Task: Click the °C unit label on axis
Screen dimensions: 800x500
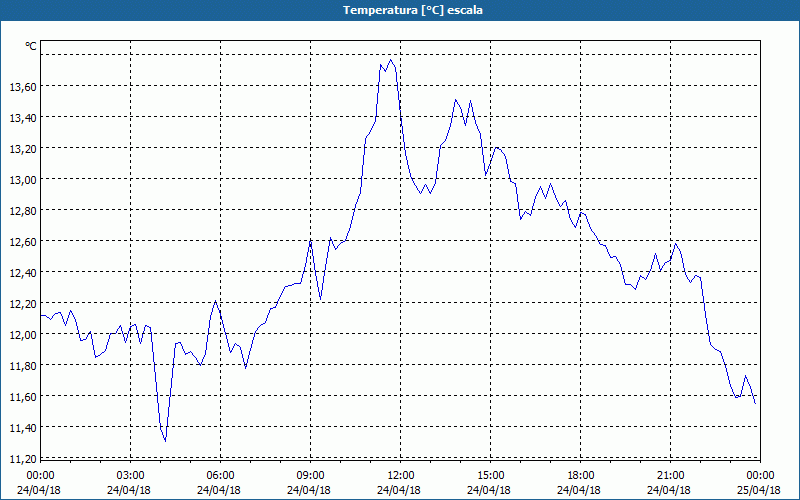Action: click(31, 46)
